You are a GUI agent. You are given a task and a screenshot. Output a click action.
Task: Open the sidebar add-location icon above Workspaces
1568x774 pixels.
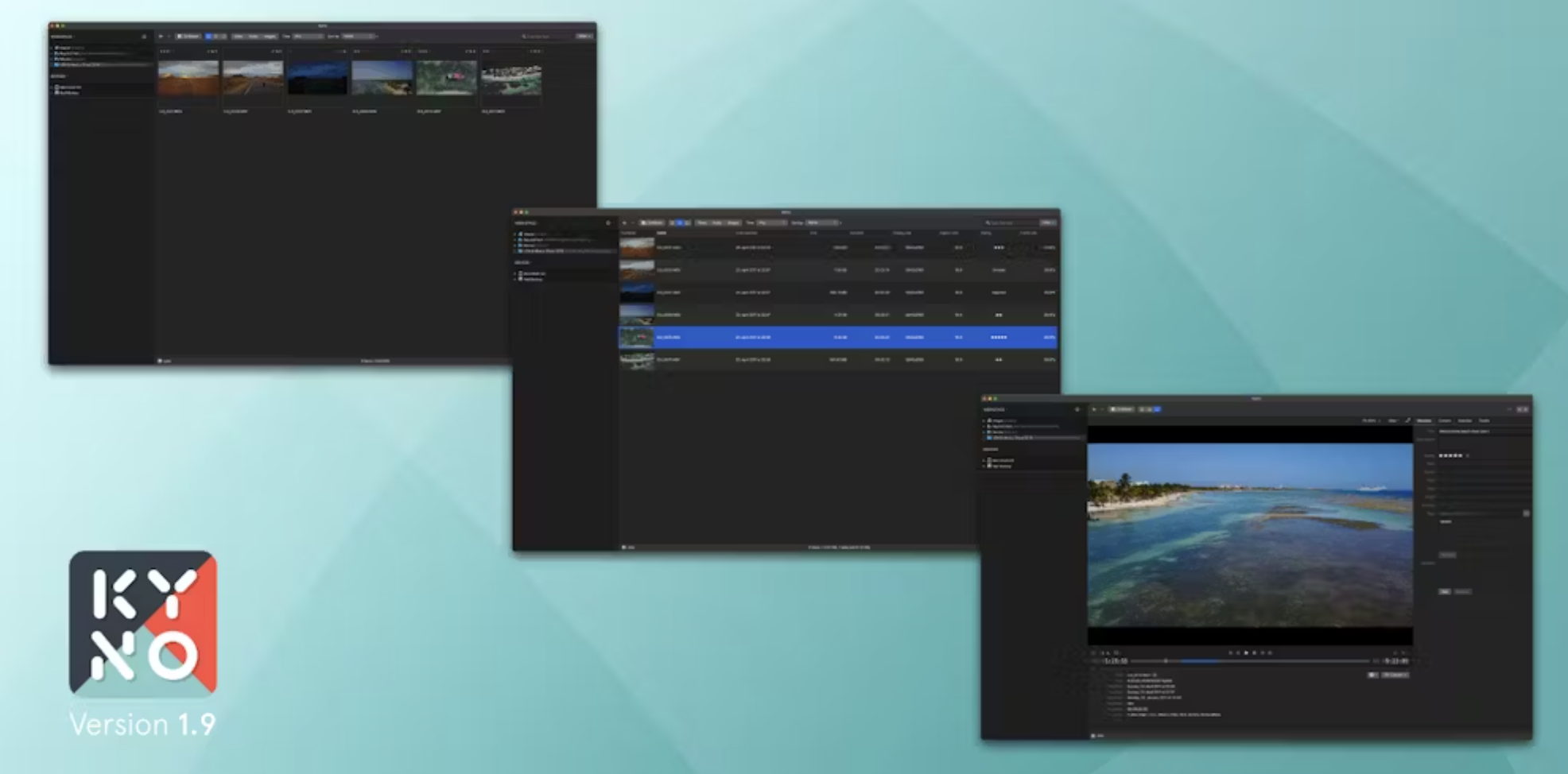tap(144, 37)
